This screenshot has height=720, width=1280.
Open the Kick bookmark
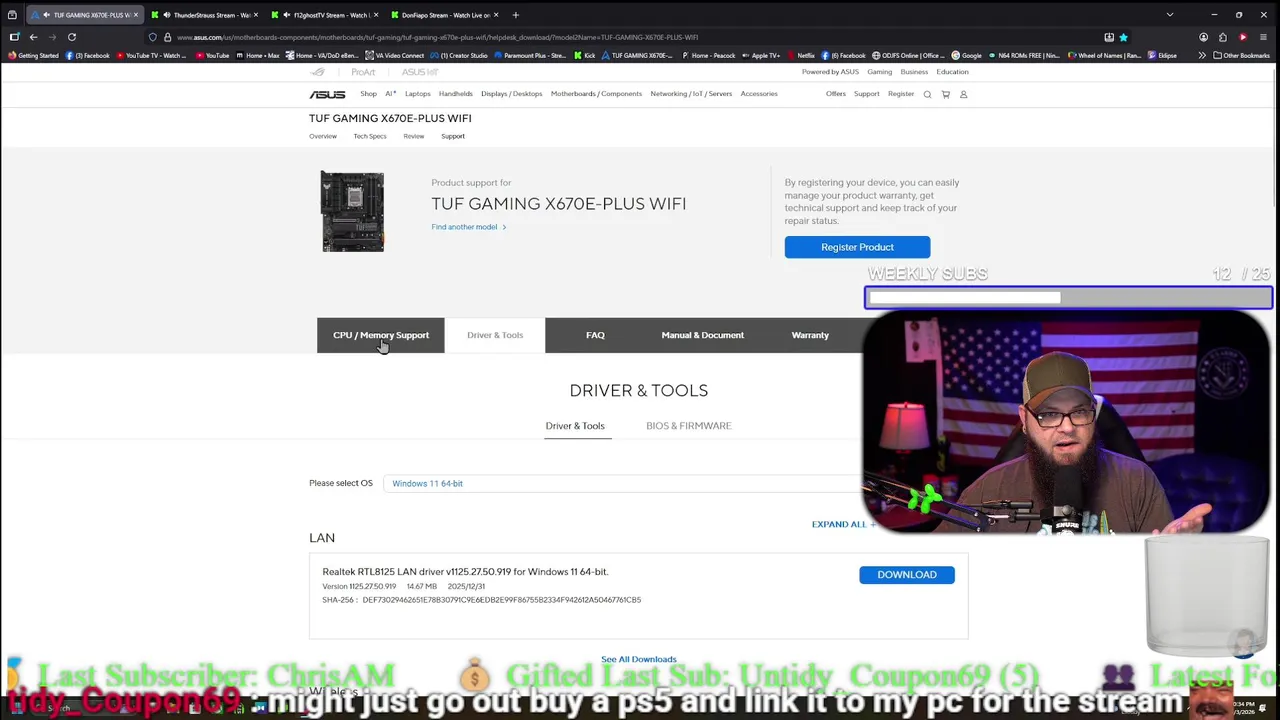tap(585, 56)
